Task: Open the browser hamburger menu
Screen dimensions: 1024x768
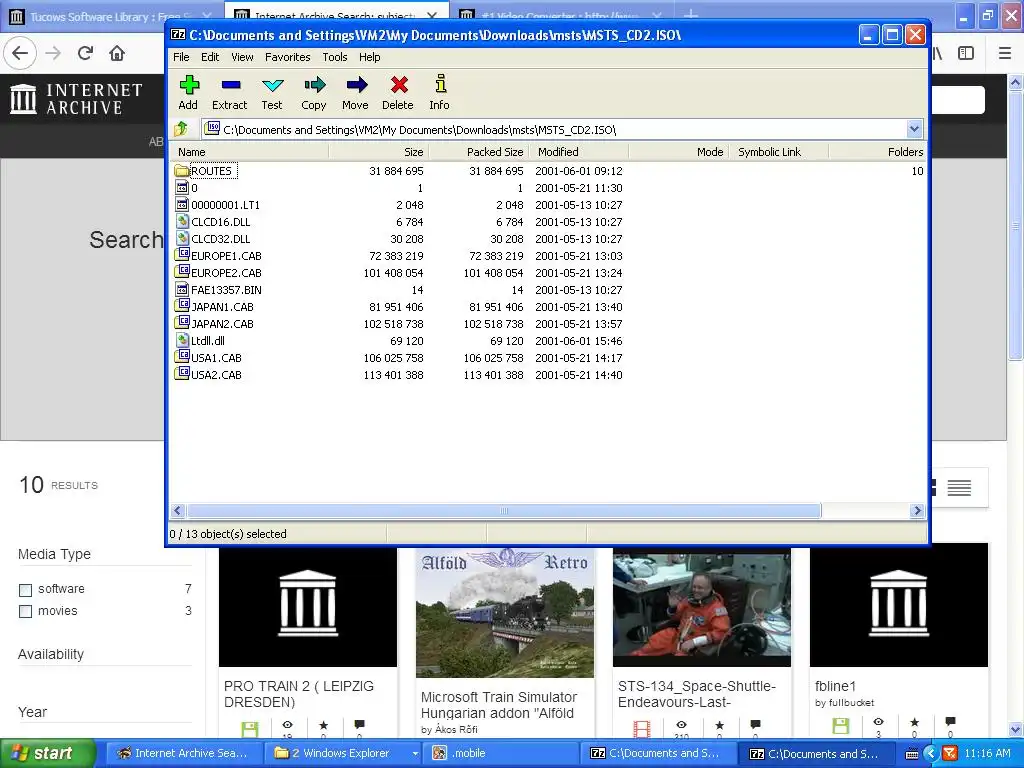Action: click(1005, 53)
